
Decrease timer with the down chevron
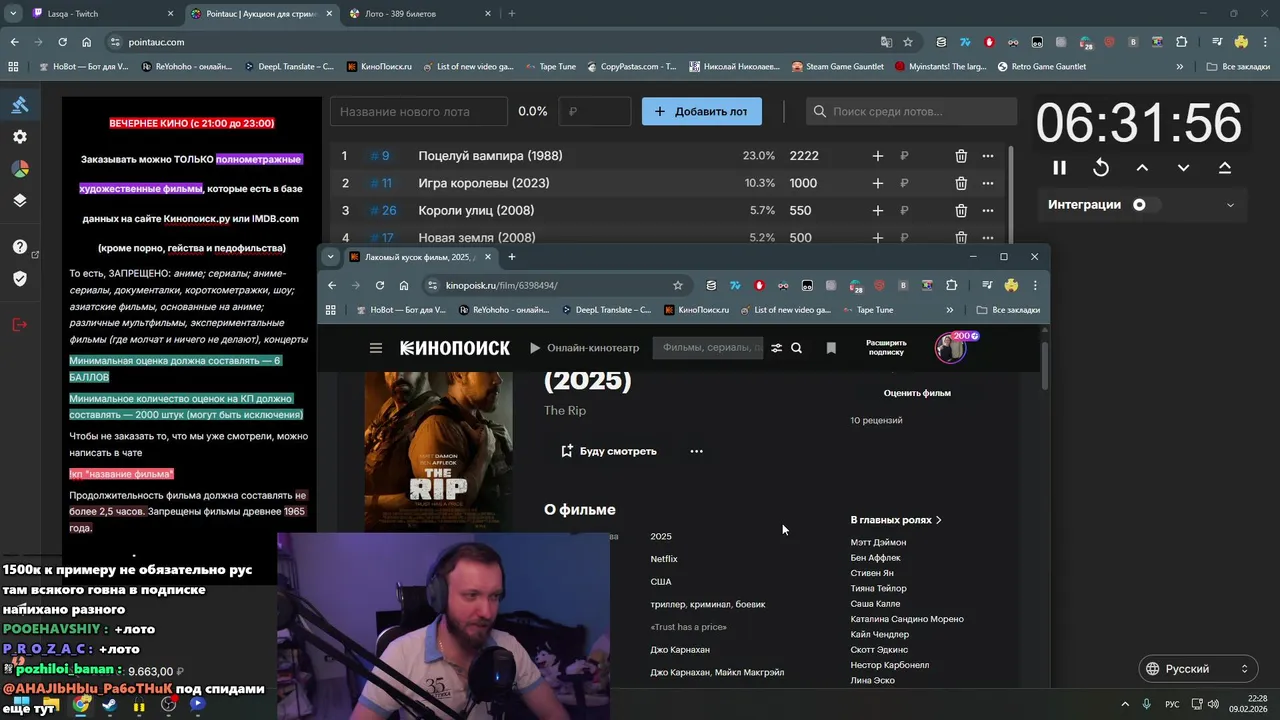pyautogui.click(x=1183, y=168)
